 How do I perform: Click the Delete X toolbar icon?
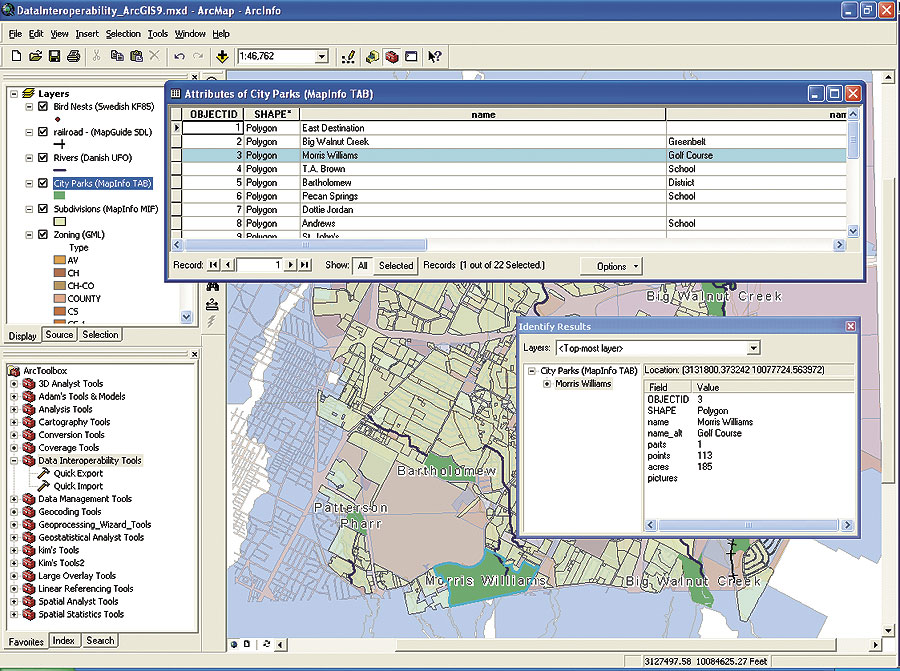tap(154, 56)
